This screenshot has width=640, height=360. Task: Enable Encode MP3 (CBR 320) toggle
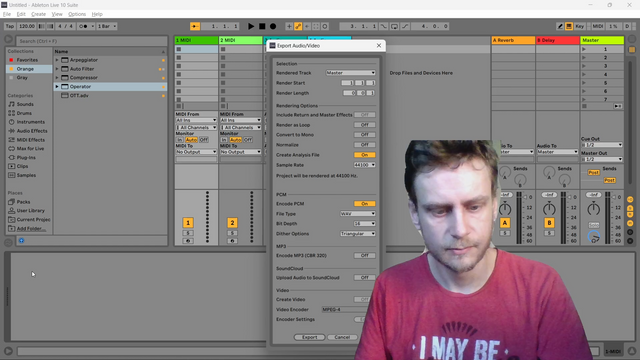click(x=364, y=256)
